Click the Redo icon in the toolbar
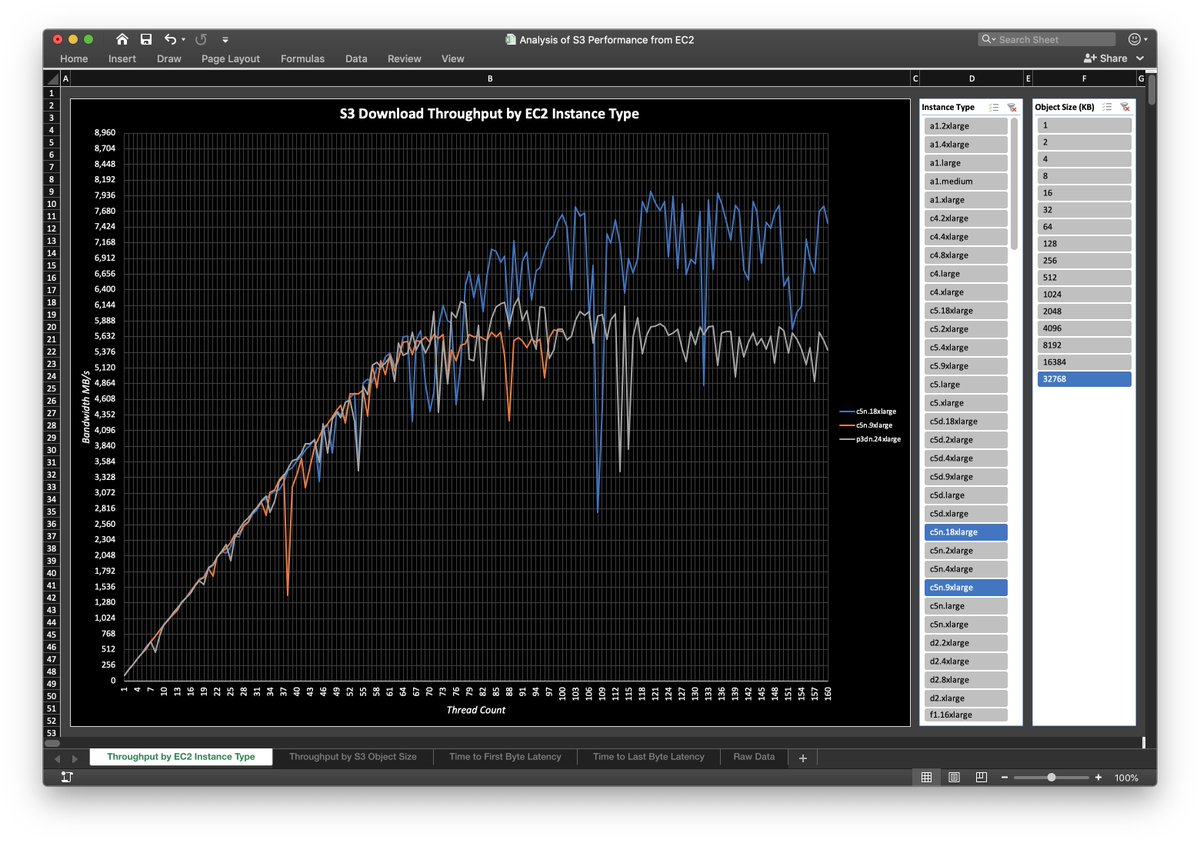 coord(200,39)
